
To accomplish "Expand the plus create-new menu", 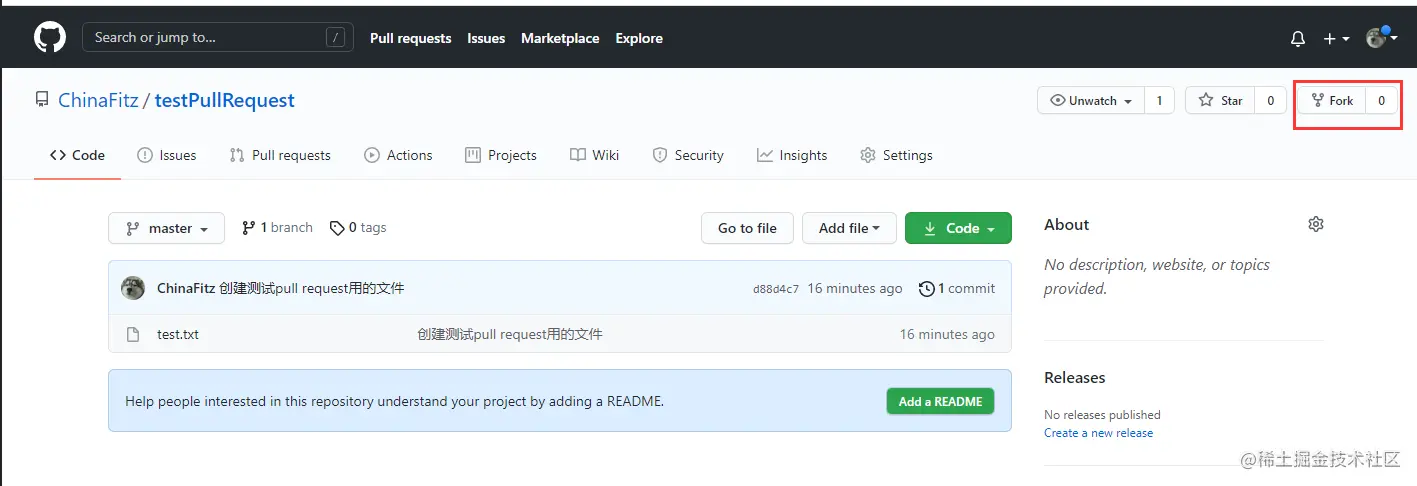I will [1337, 39].
